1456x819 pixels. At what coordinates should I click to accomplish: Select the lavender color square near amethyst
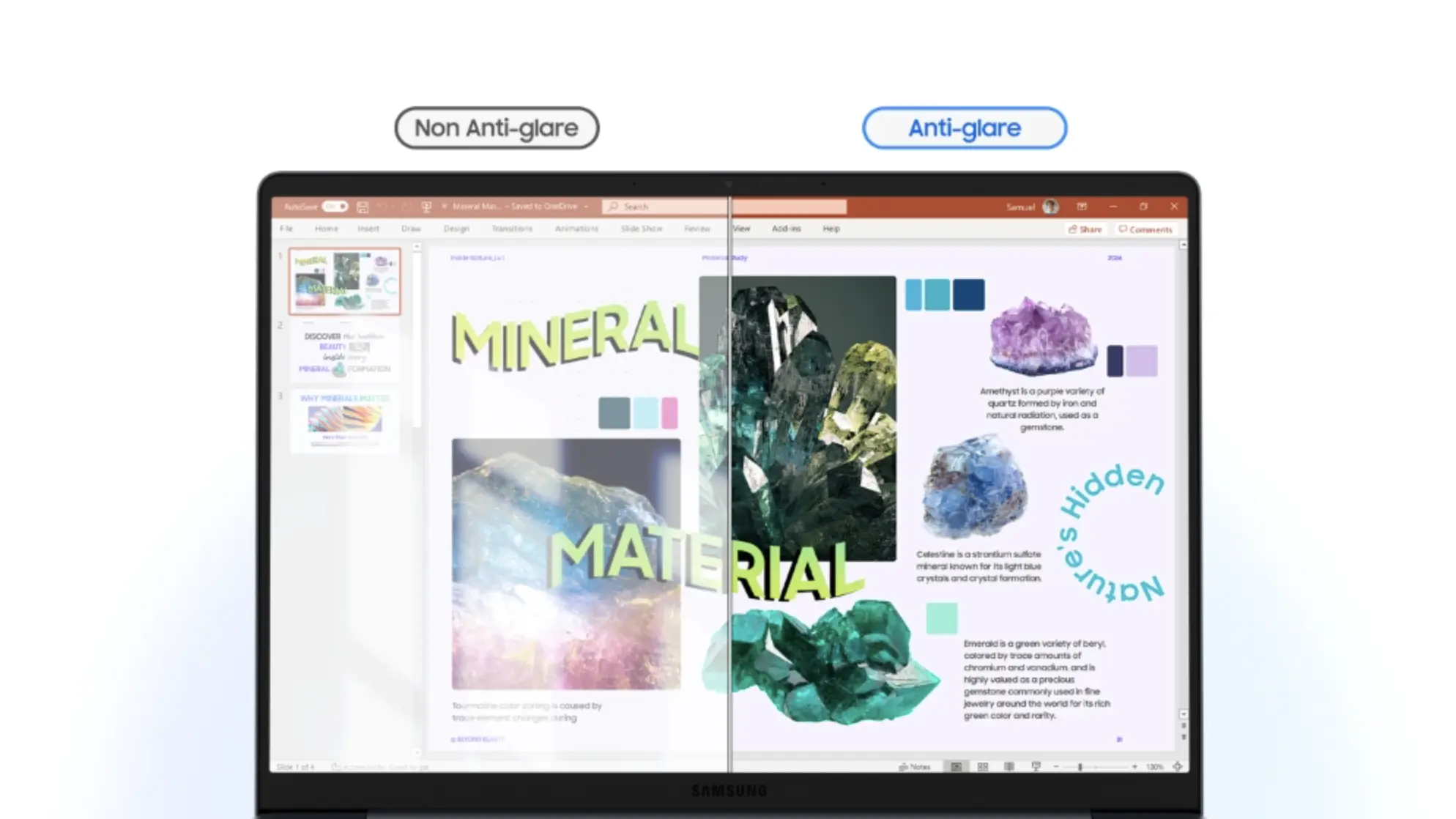pos(1142,361)
